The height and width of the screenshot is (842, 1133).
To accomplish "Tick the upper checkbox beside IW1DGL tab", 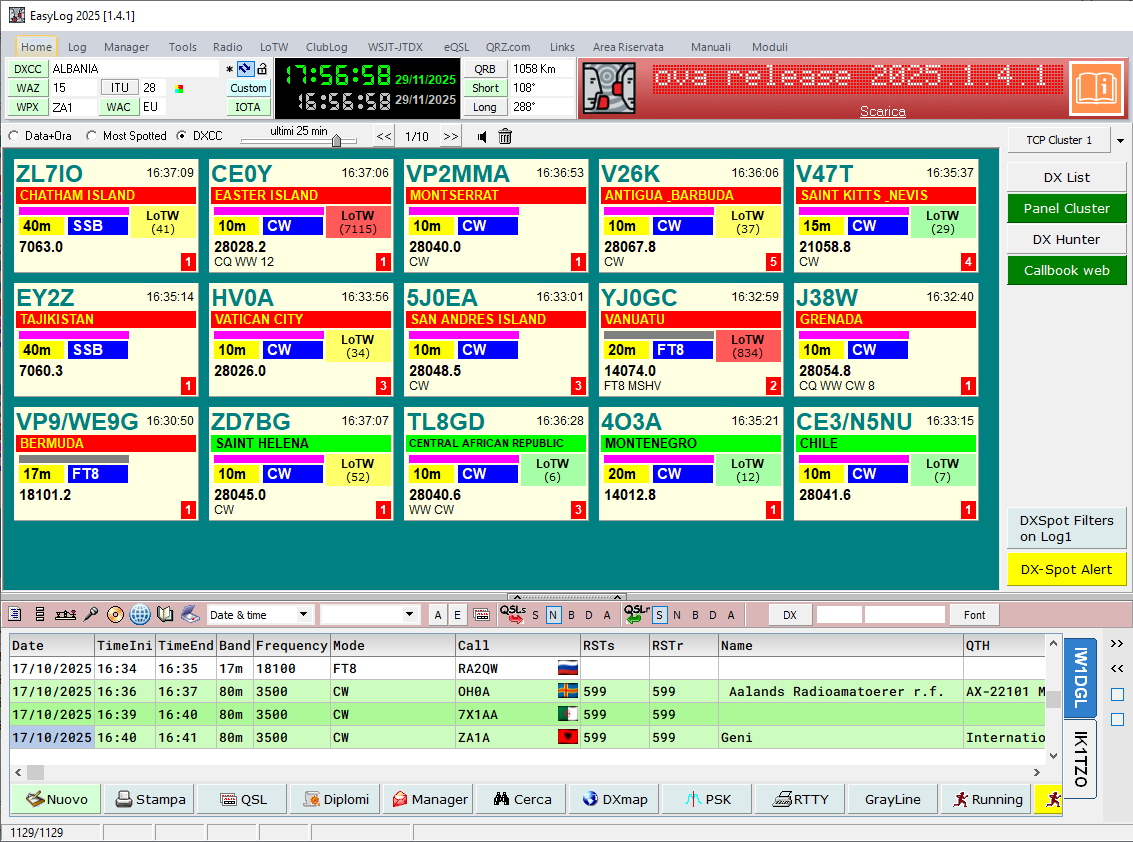I will 1117,695.
